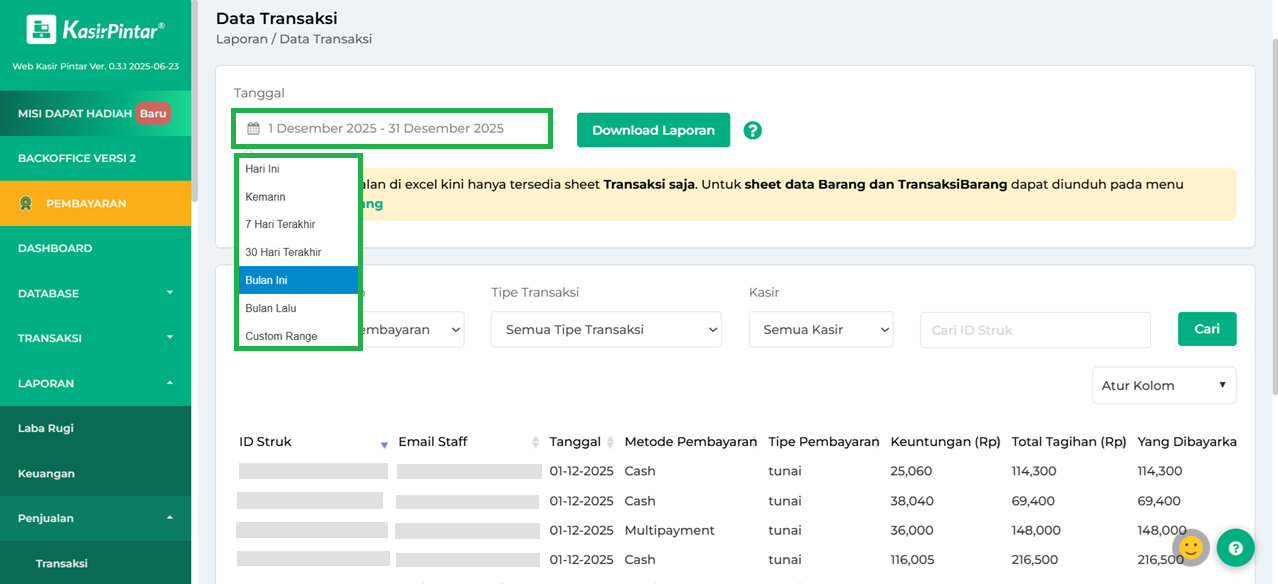Click the green help question mark icon

point(752,130)
